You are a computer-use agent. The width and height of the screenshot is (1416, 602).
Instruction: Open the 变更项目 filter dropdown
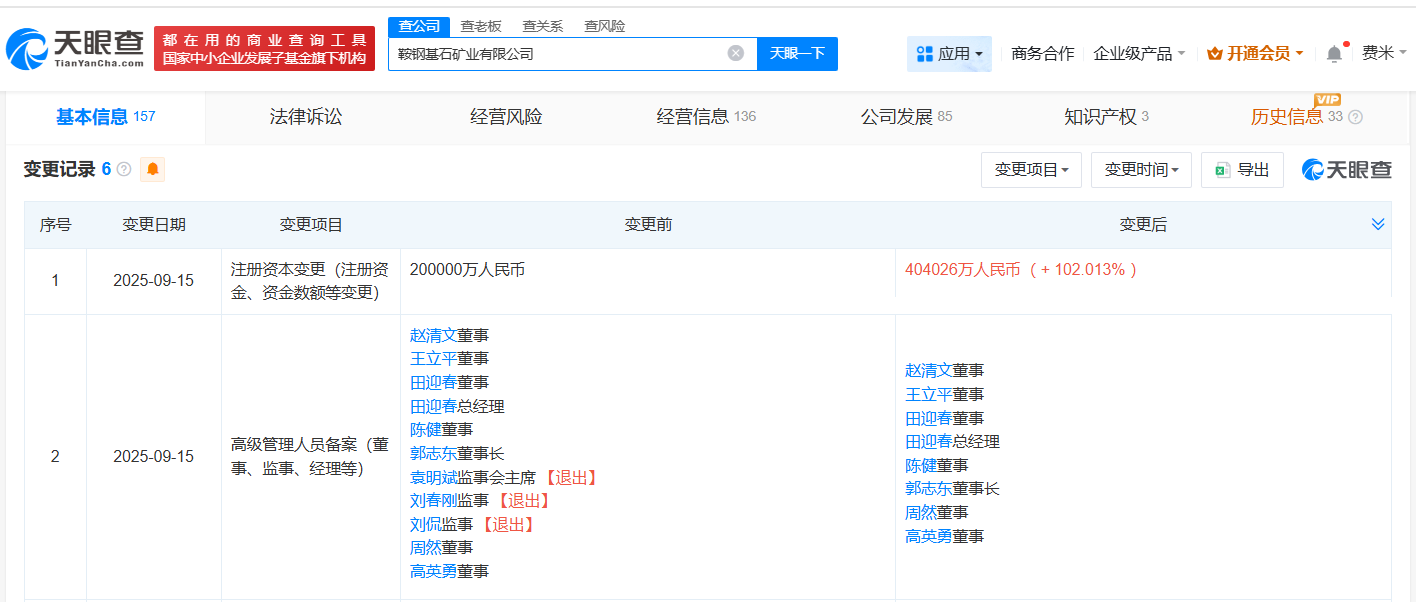click(1032, 170)
